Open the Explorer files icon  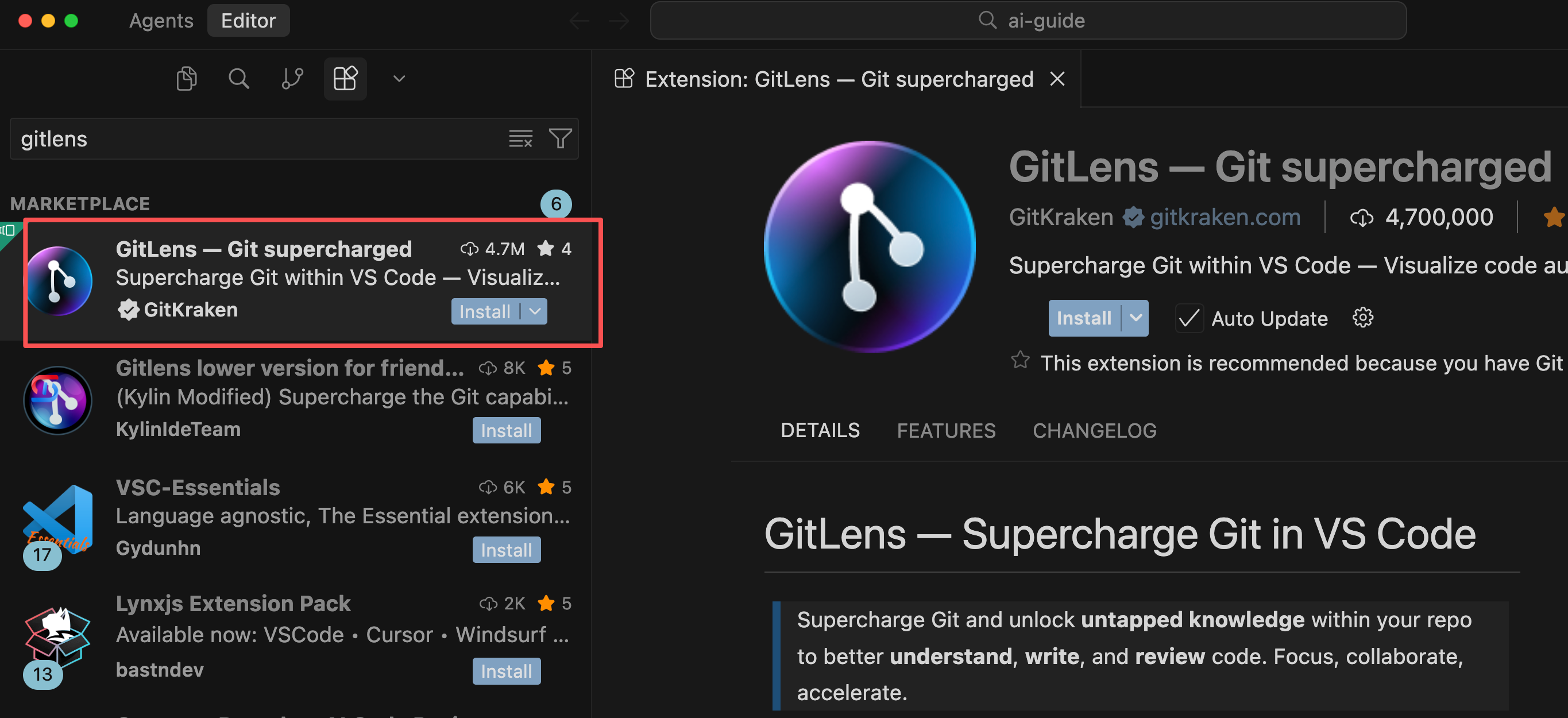(x=186, y=79)
